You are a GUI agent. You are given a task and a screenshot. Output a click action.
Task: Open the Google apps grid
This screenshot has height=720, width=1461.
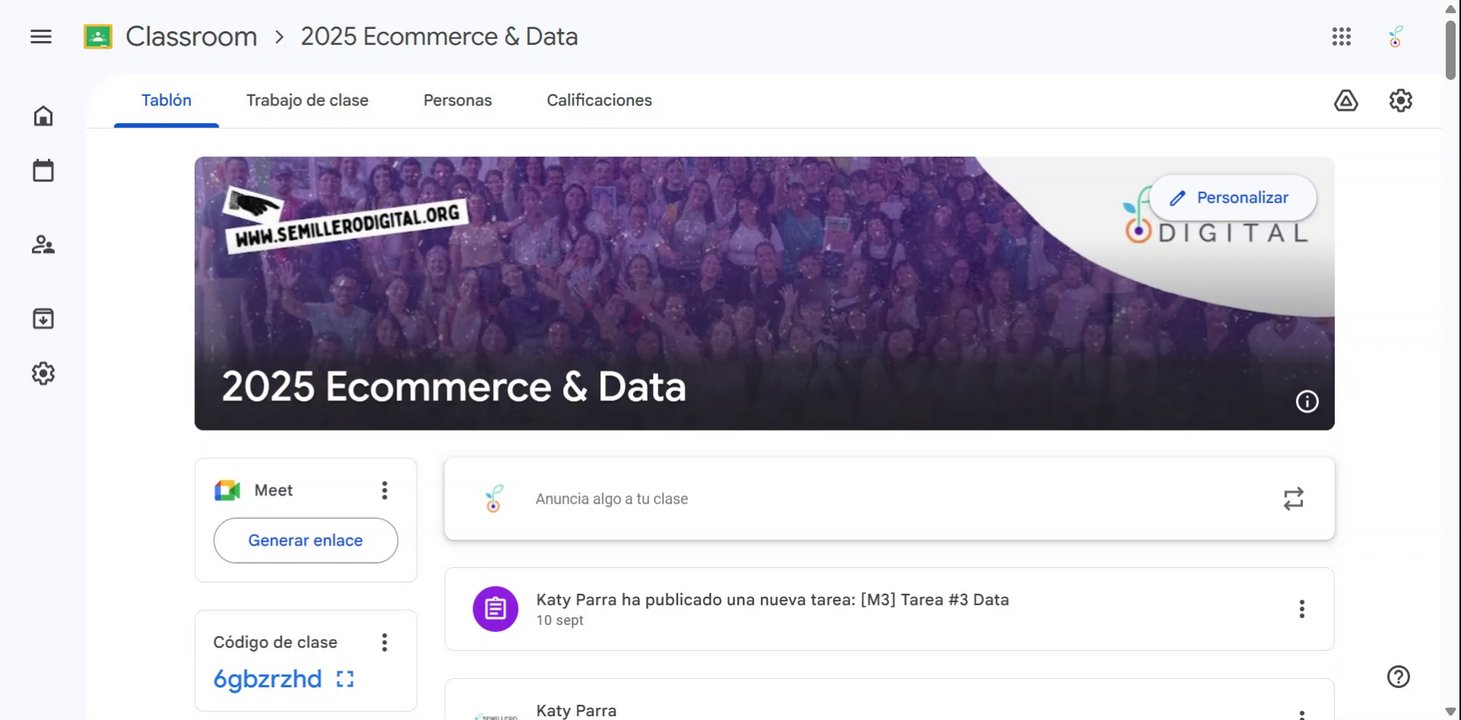pyautogui.click(x=1342, y=37)
